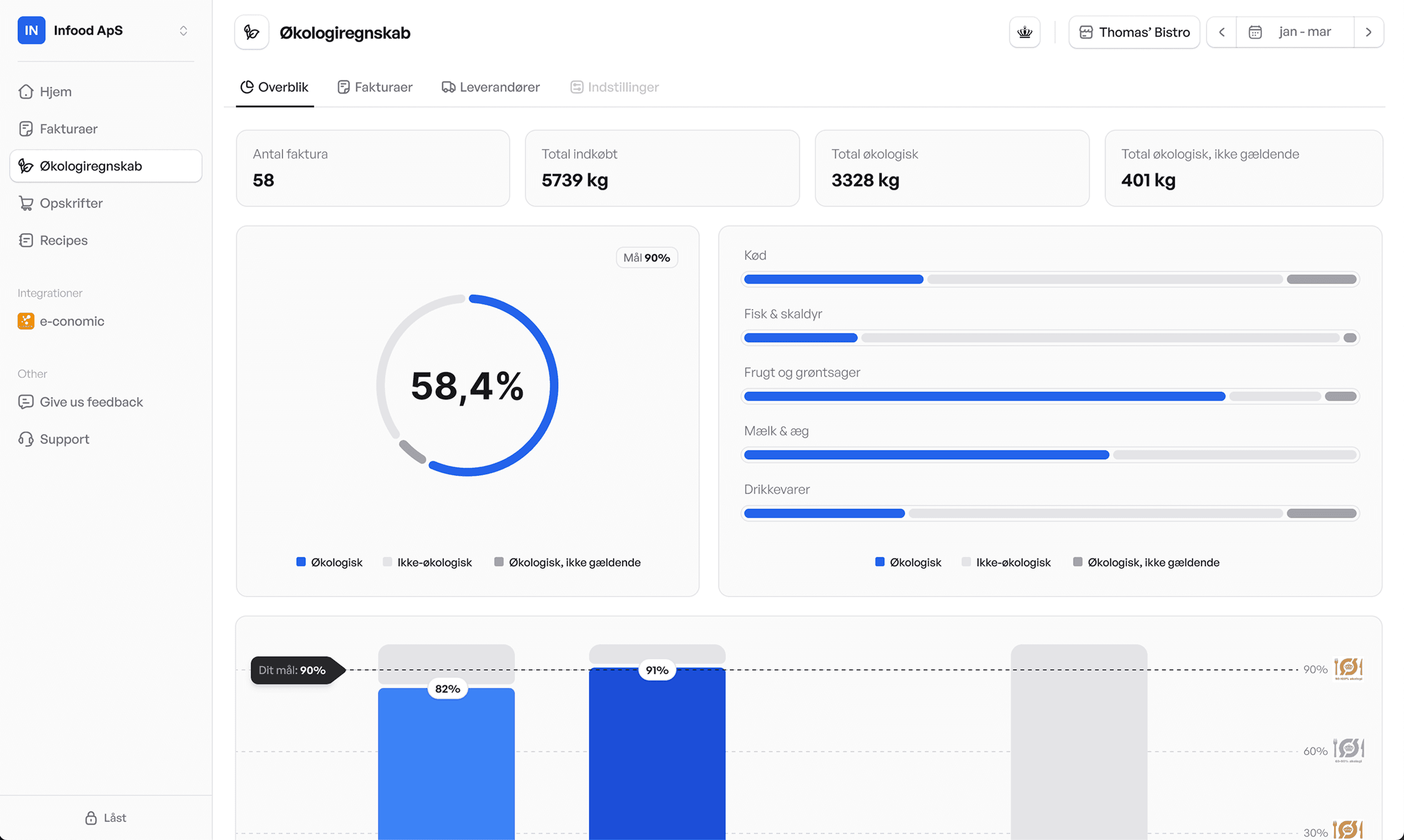Click the Mælk & æg progress bar
The image size is (1404, 840).
1050,454
